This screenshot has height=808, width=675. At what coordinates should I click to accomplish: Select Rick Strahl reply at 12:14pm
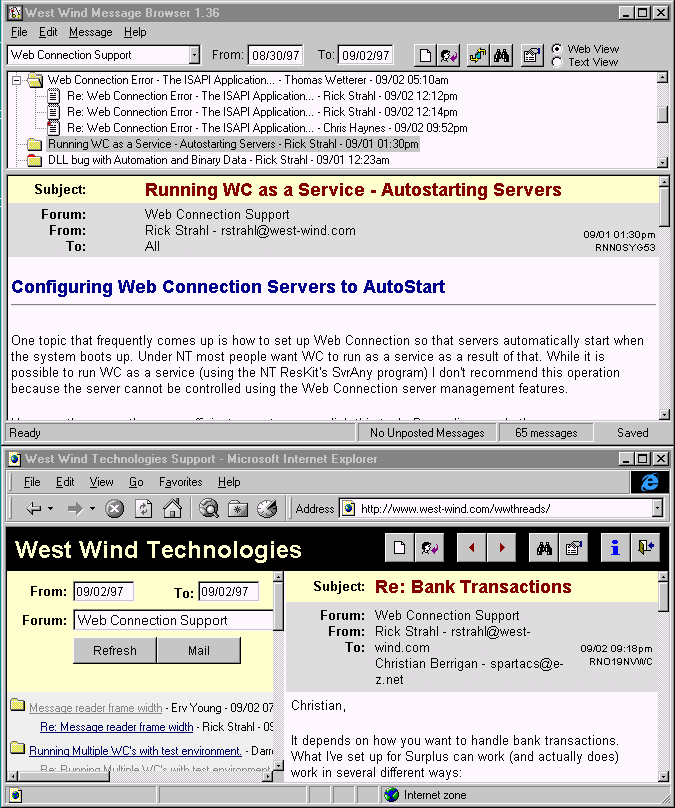[x=262, y=112]
